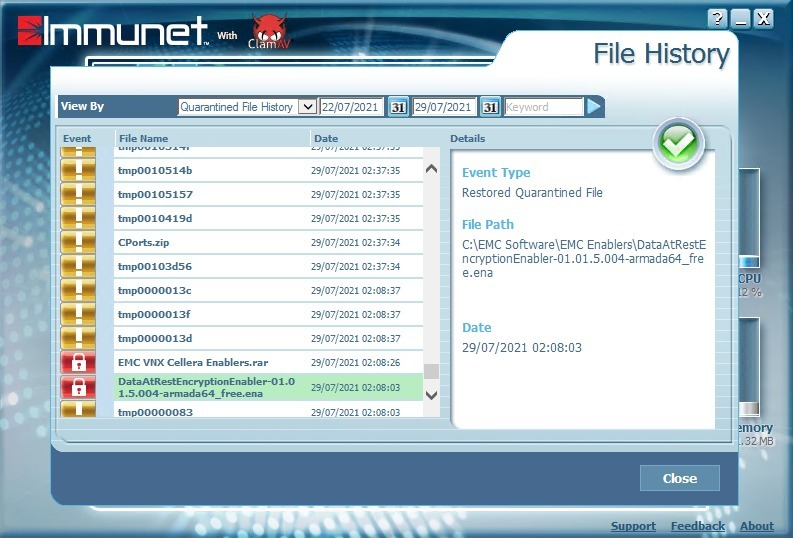Click the Memory usage meter

point(750,367)
